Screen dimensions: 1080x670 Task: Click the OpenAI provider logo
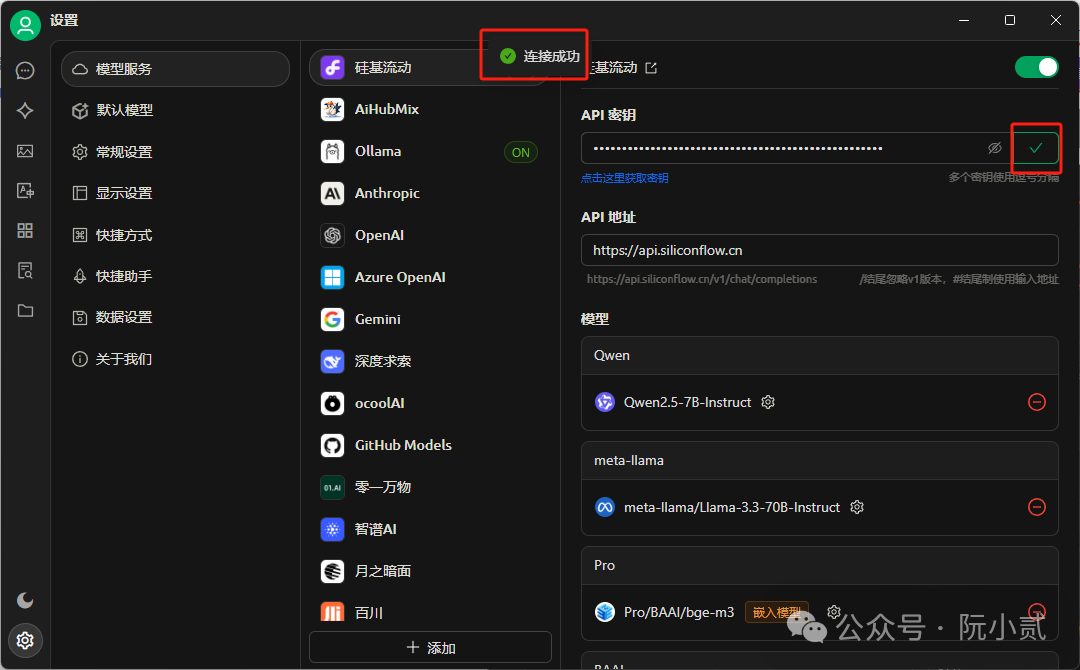point(333,235)
